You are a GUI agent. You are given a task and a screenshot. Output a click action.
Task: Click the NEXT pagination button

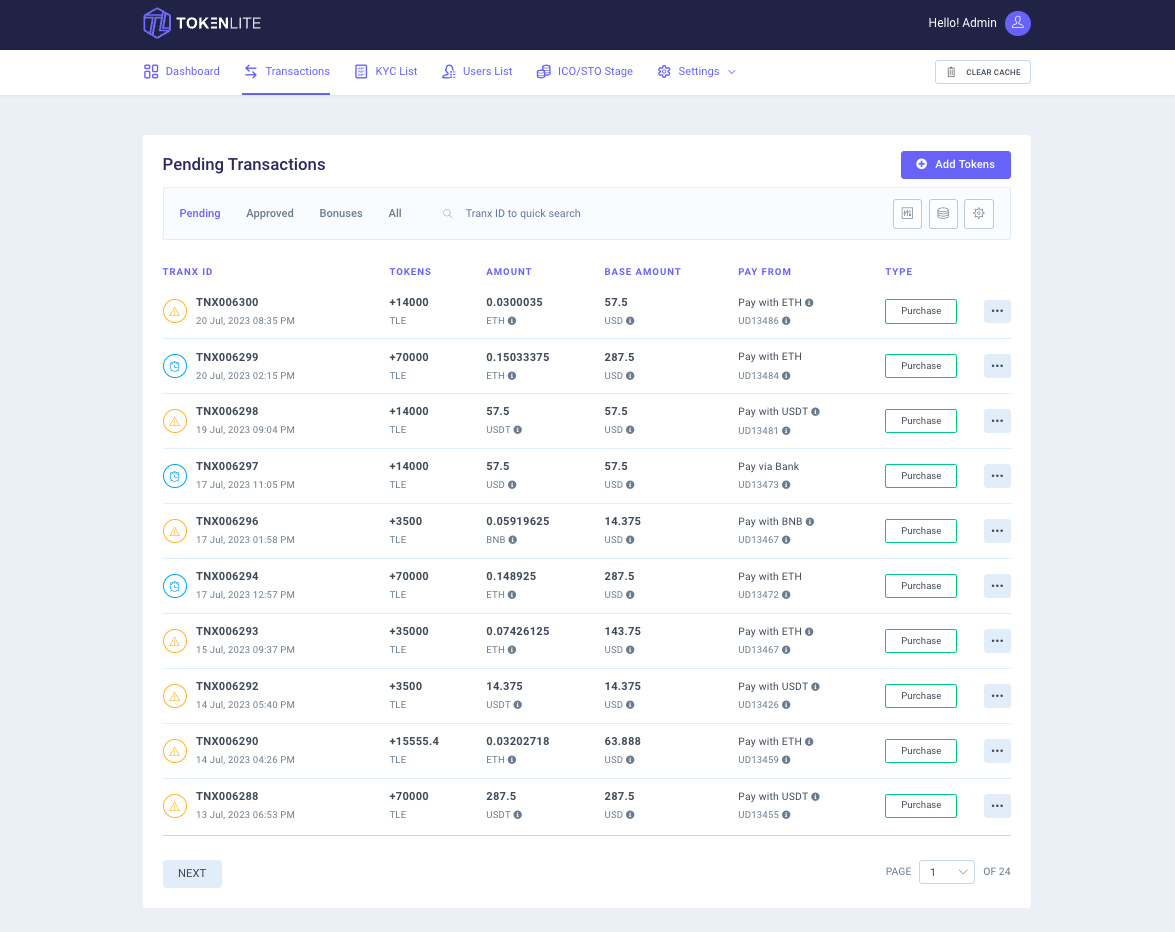(x=192, y=874)
